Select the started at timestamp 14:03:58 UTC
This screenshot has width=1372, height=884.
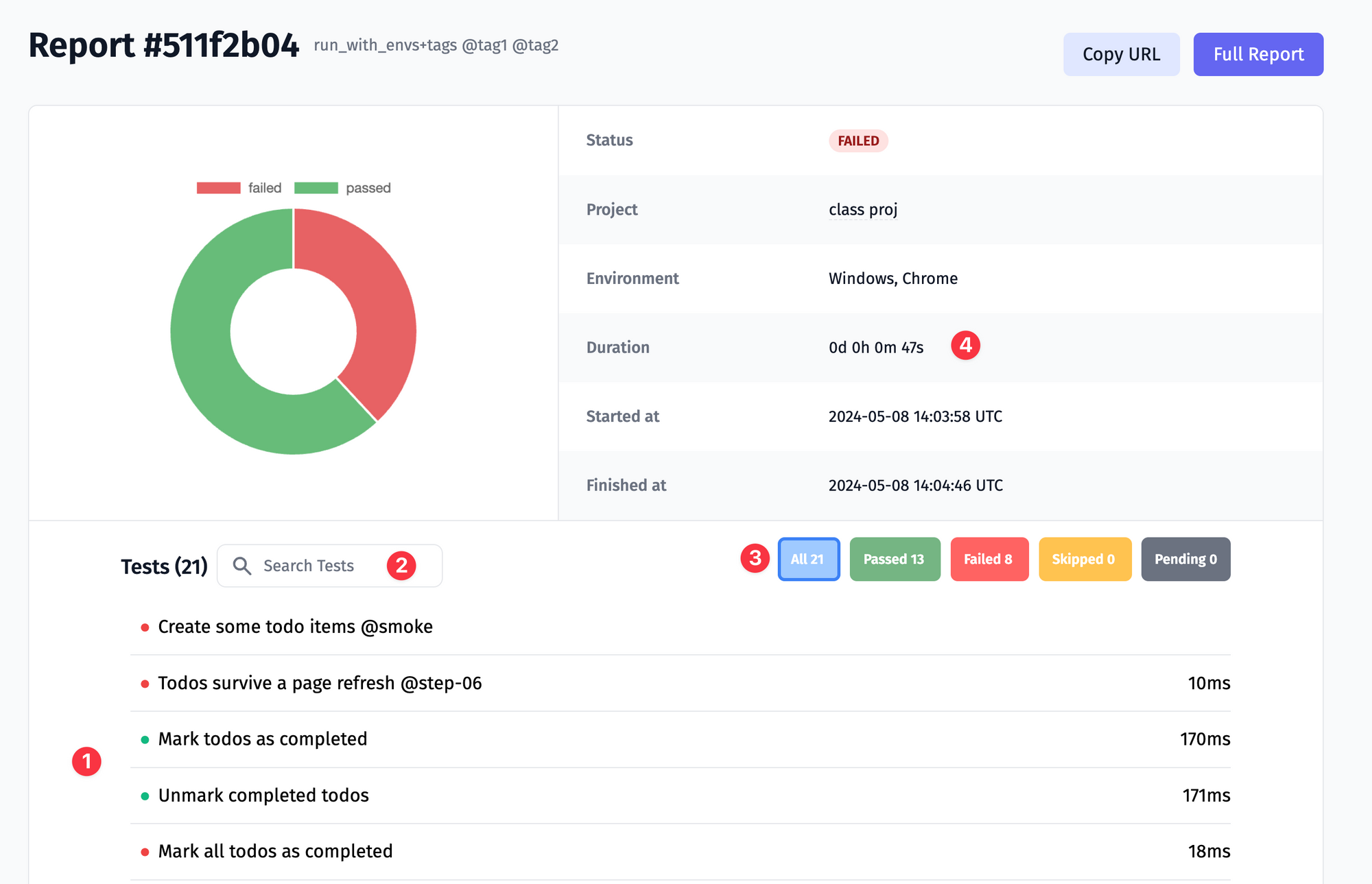tap(915, 416)
